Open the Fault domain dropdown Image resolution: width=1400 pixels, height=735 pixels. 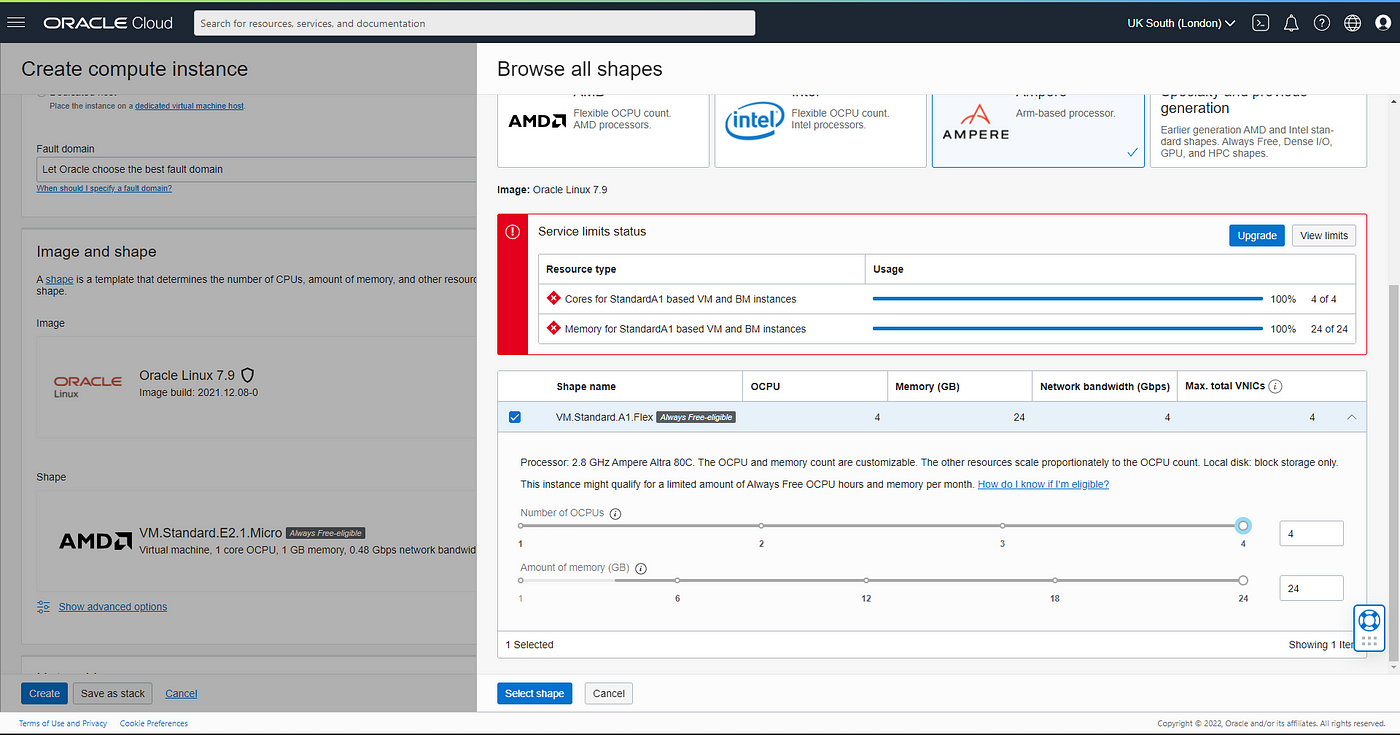coord(256,169)
